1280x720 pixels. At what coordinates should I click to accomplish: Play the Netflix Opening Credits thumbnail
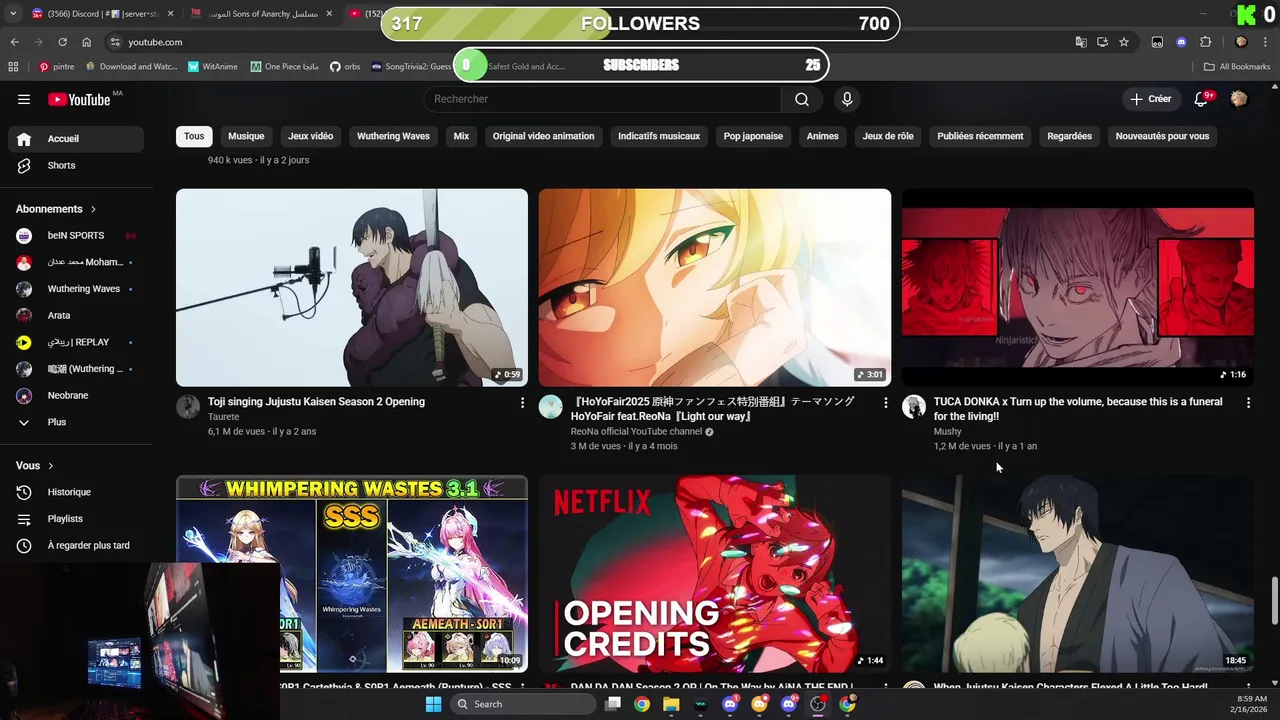point(715,574)
